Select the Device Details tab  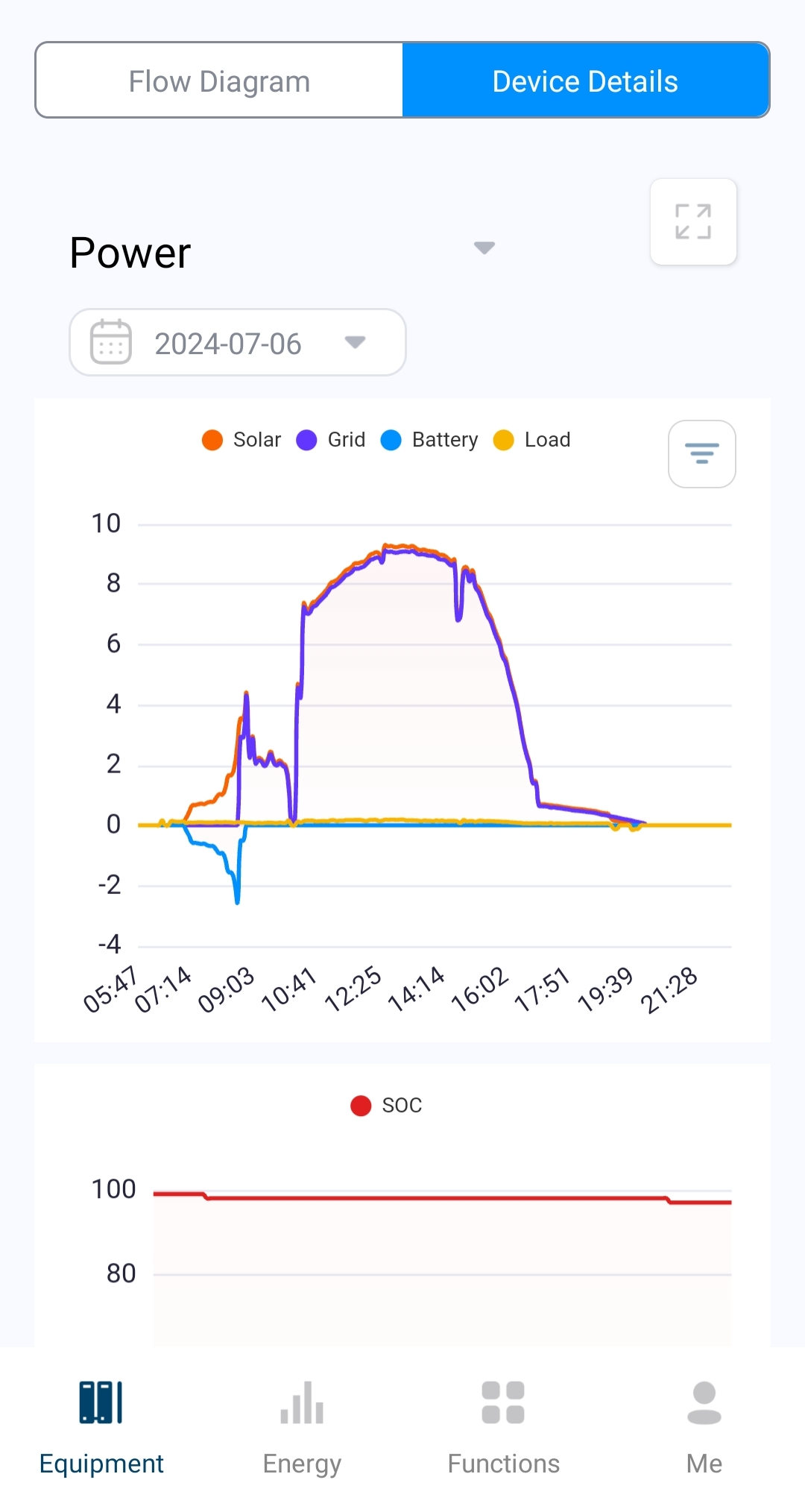pos(585,81)
